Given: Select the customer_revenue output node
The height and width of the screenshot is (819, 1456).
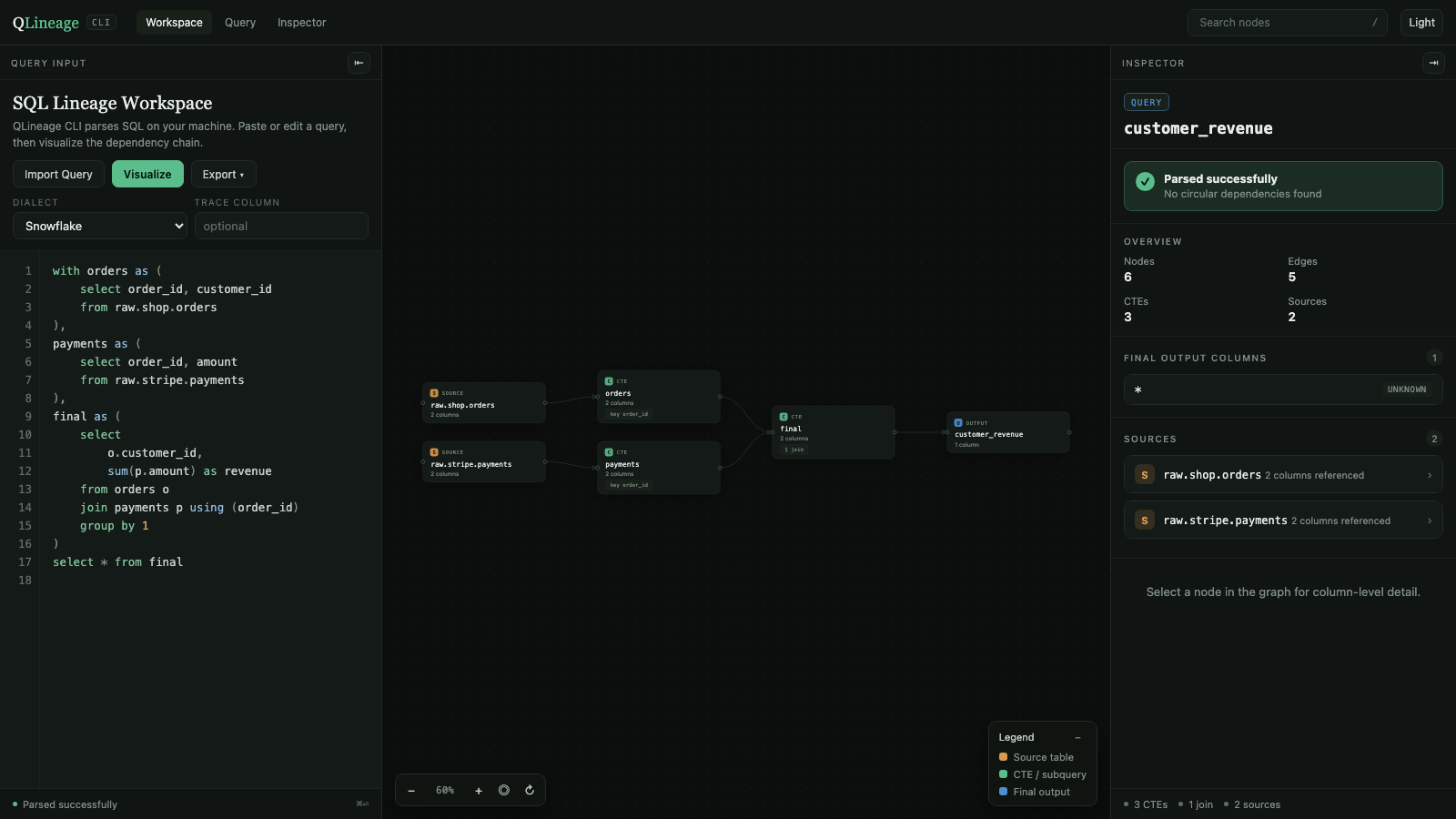Looking at the screenshot, I should (1008, 432).
